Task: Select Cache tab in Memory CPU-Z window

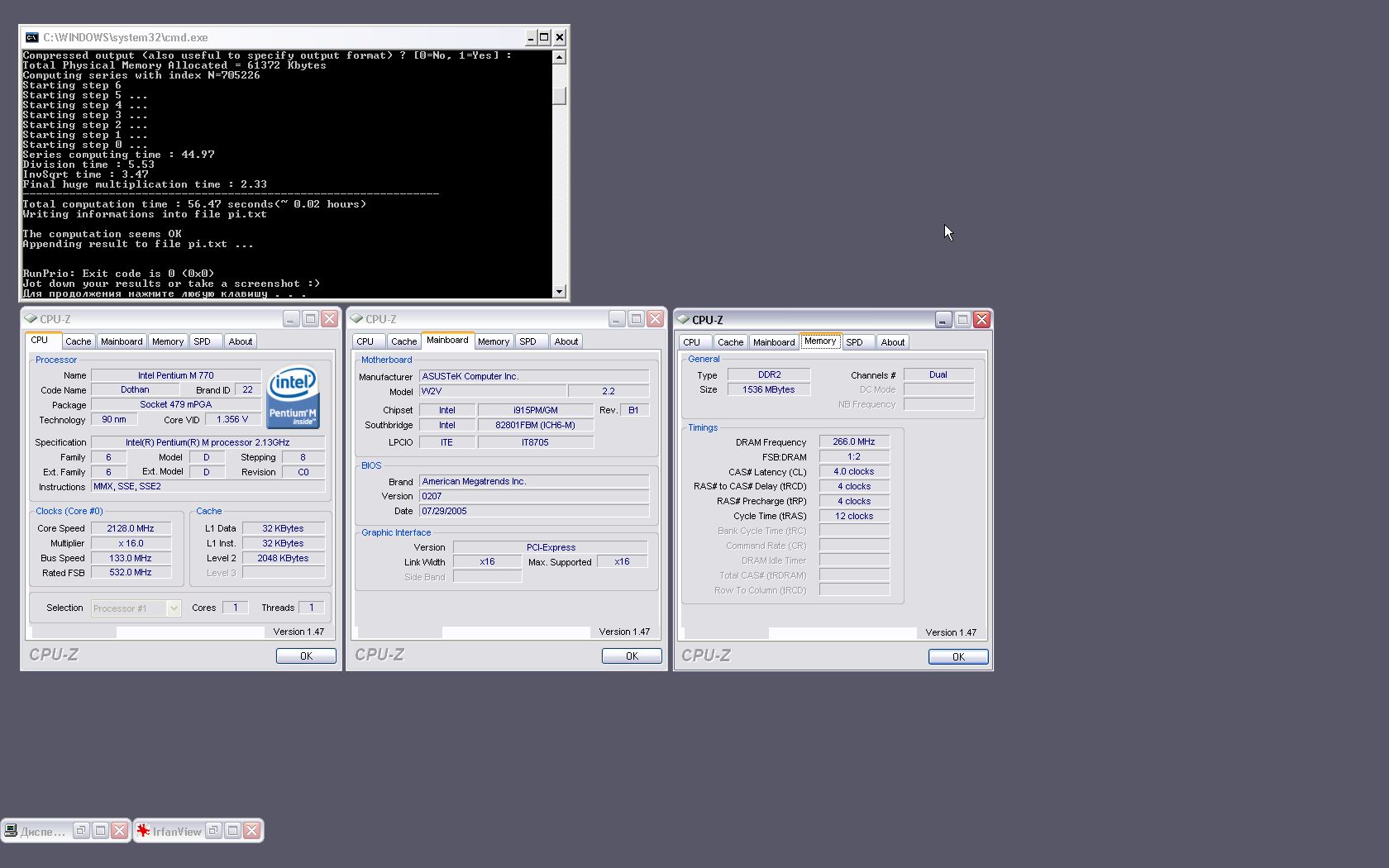Action: [x=731, y=342]
